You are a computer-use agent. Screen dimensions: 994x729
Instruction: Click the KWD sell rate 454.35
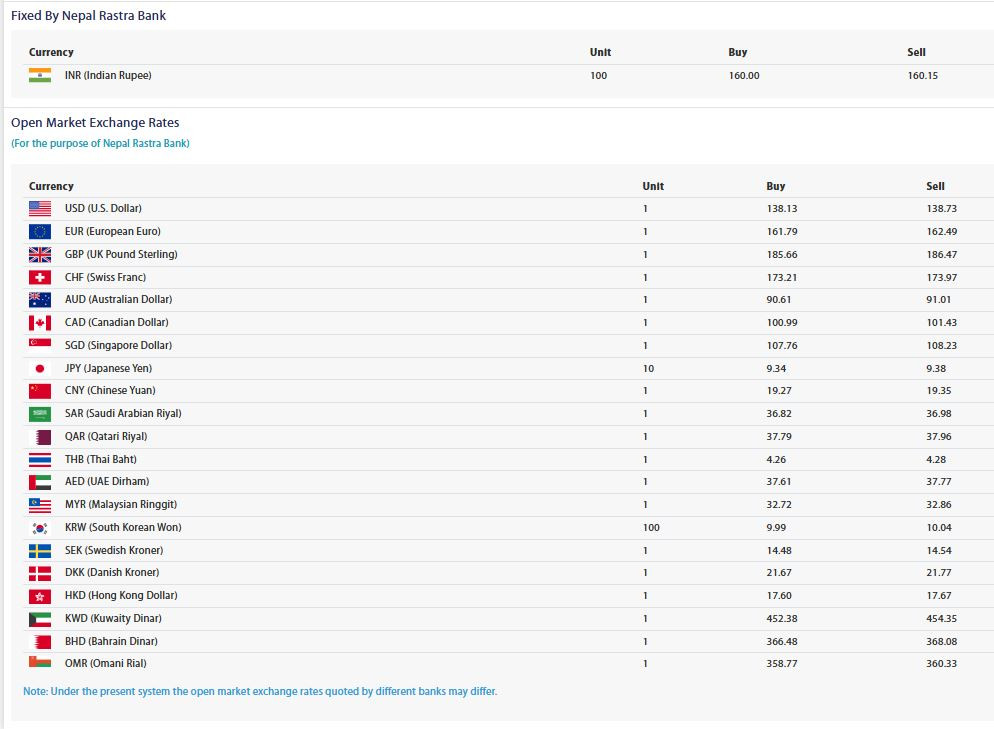[941, 619]
